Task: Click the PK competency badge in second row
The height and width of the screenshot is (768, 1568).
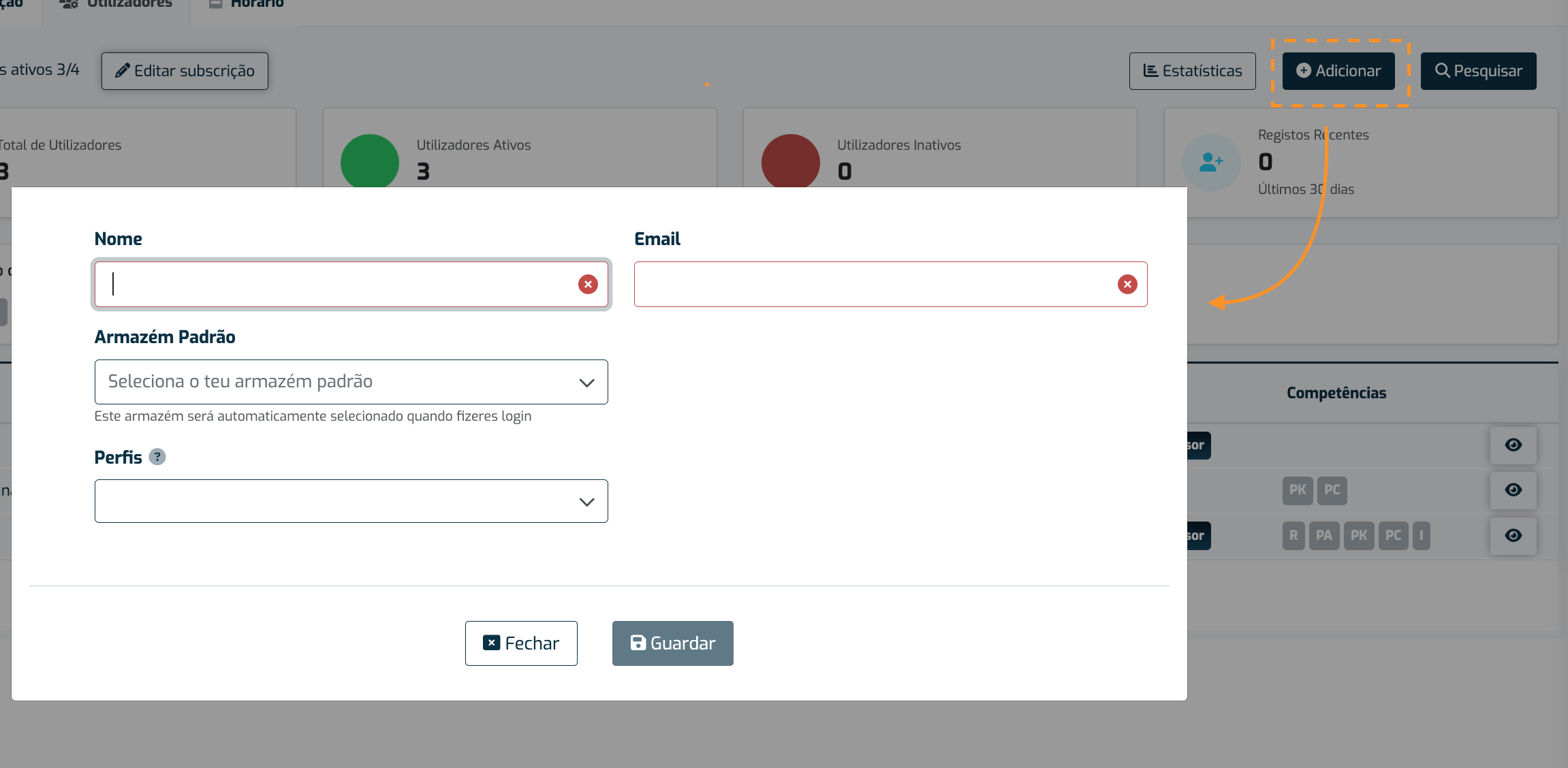Action: (x=1297, y=490)
